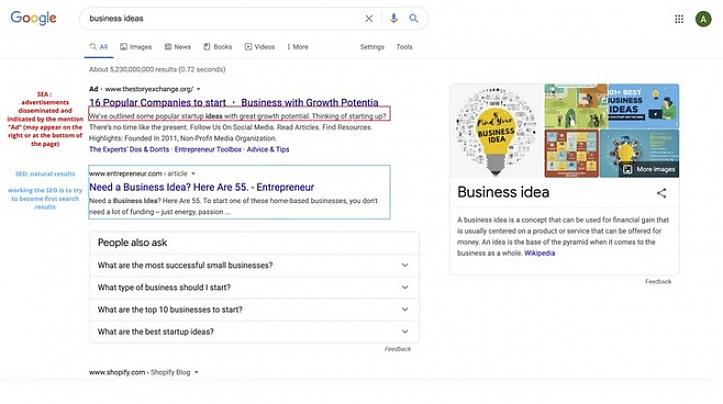Switch to the Images tab

click(136, 47)
